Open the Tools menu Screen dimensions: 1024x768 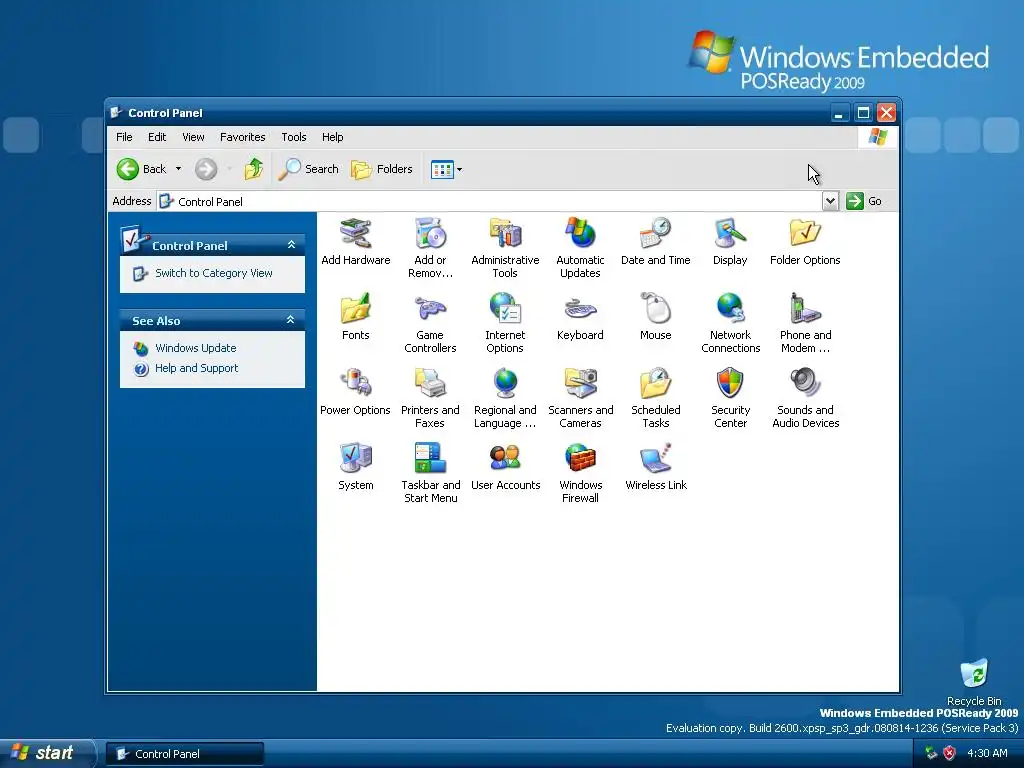pyautogui.click(x=294, y=137)
